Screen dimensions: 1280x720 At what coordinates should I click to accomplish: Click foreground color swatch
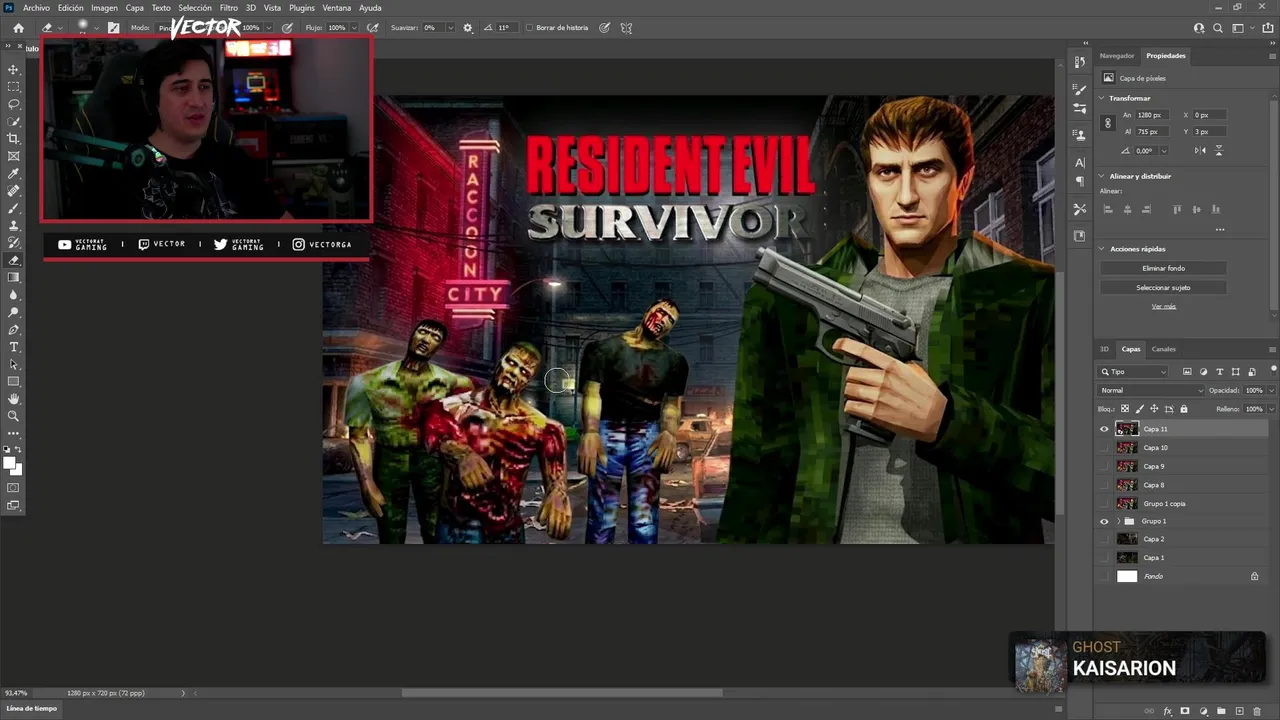tap(10, 463)
